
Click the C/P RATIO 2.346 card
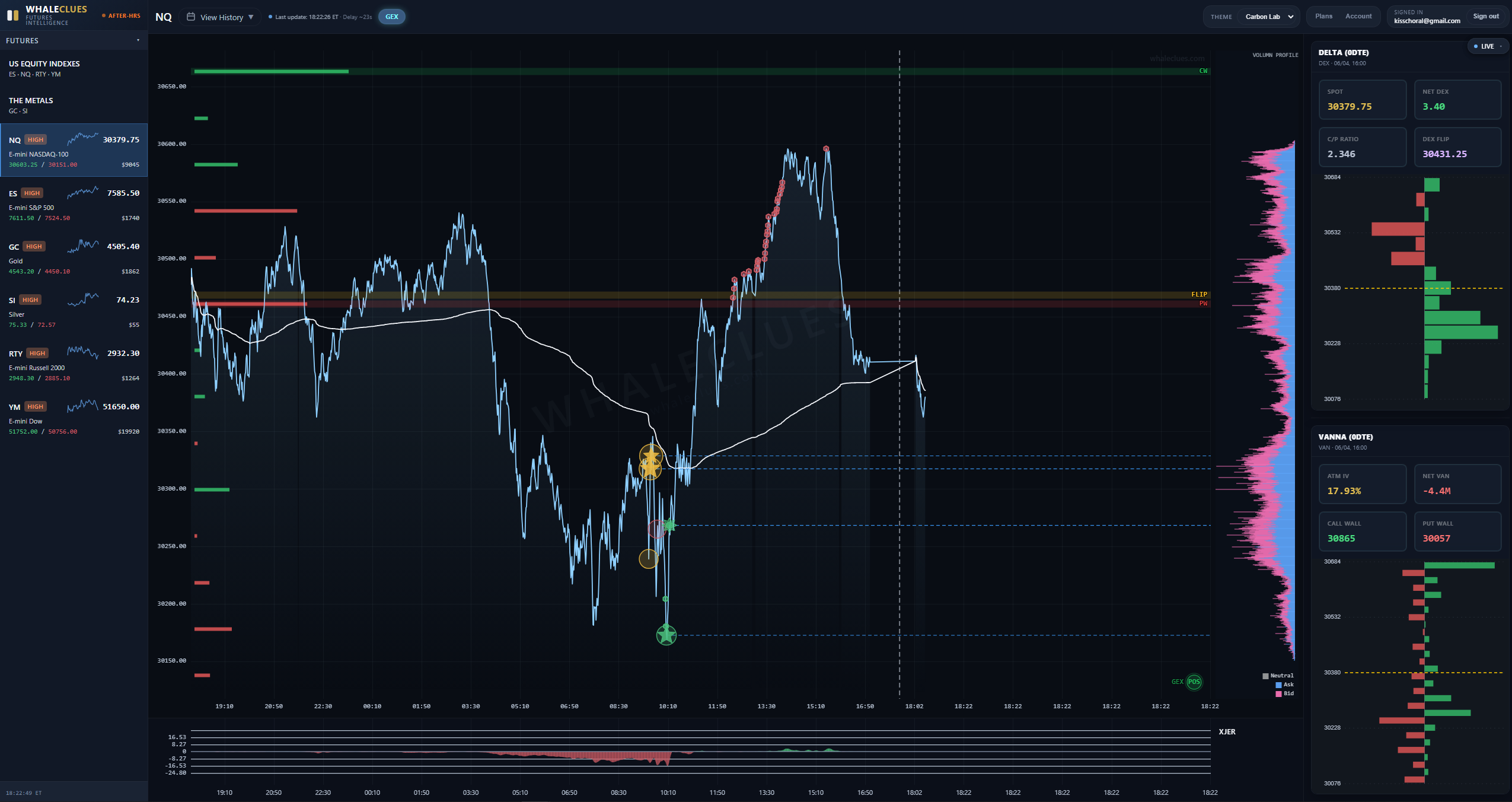coord(1363,147)
